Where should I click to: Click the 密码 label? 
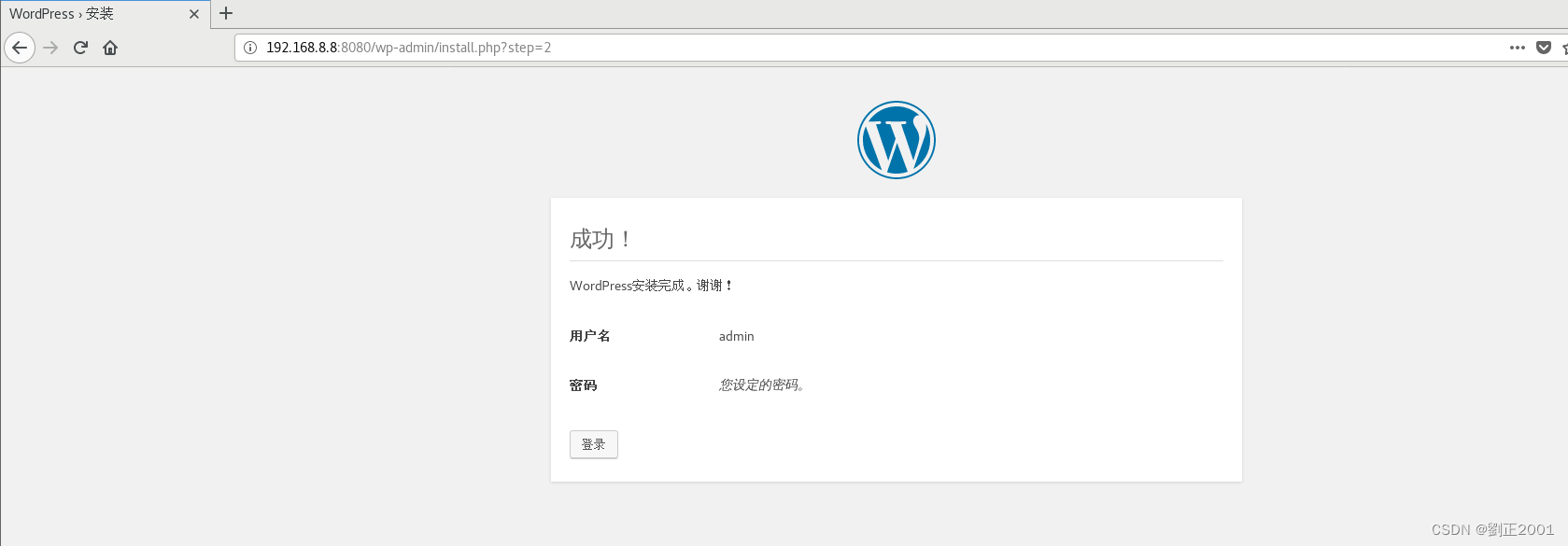coord(584,385)
